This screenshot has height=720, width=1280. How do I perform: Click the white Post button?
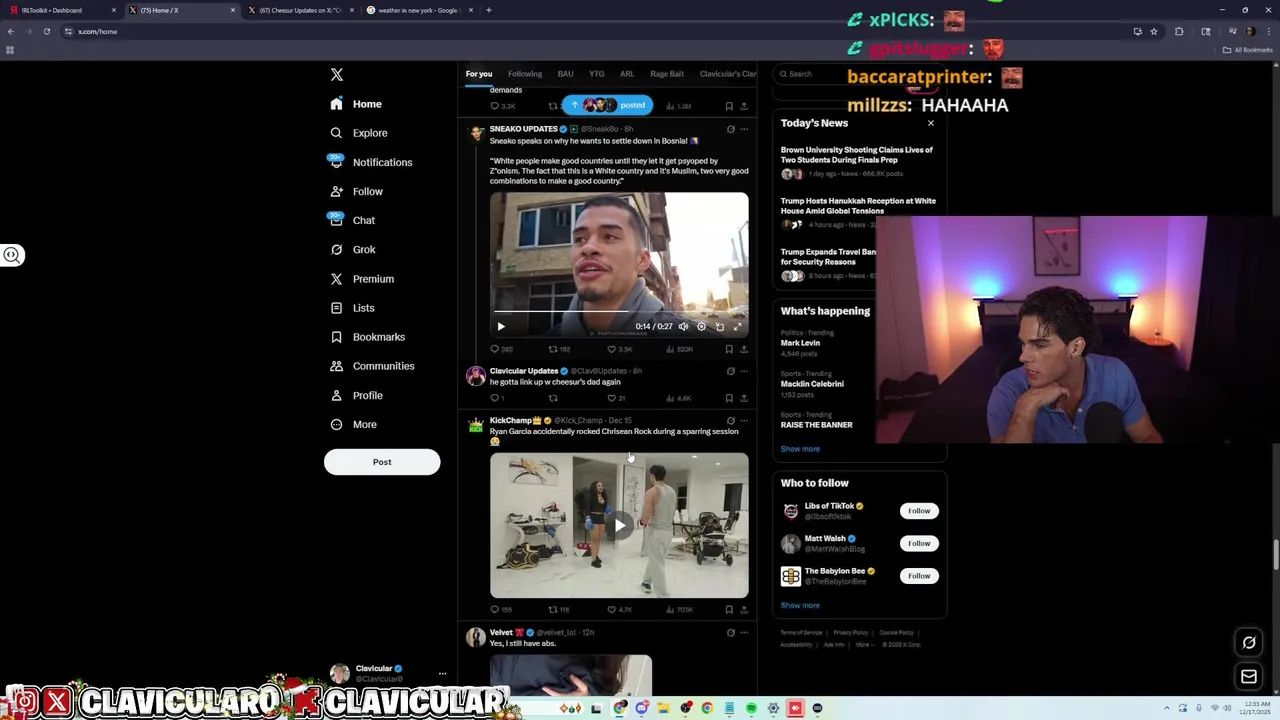[x=382, y=462]
